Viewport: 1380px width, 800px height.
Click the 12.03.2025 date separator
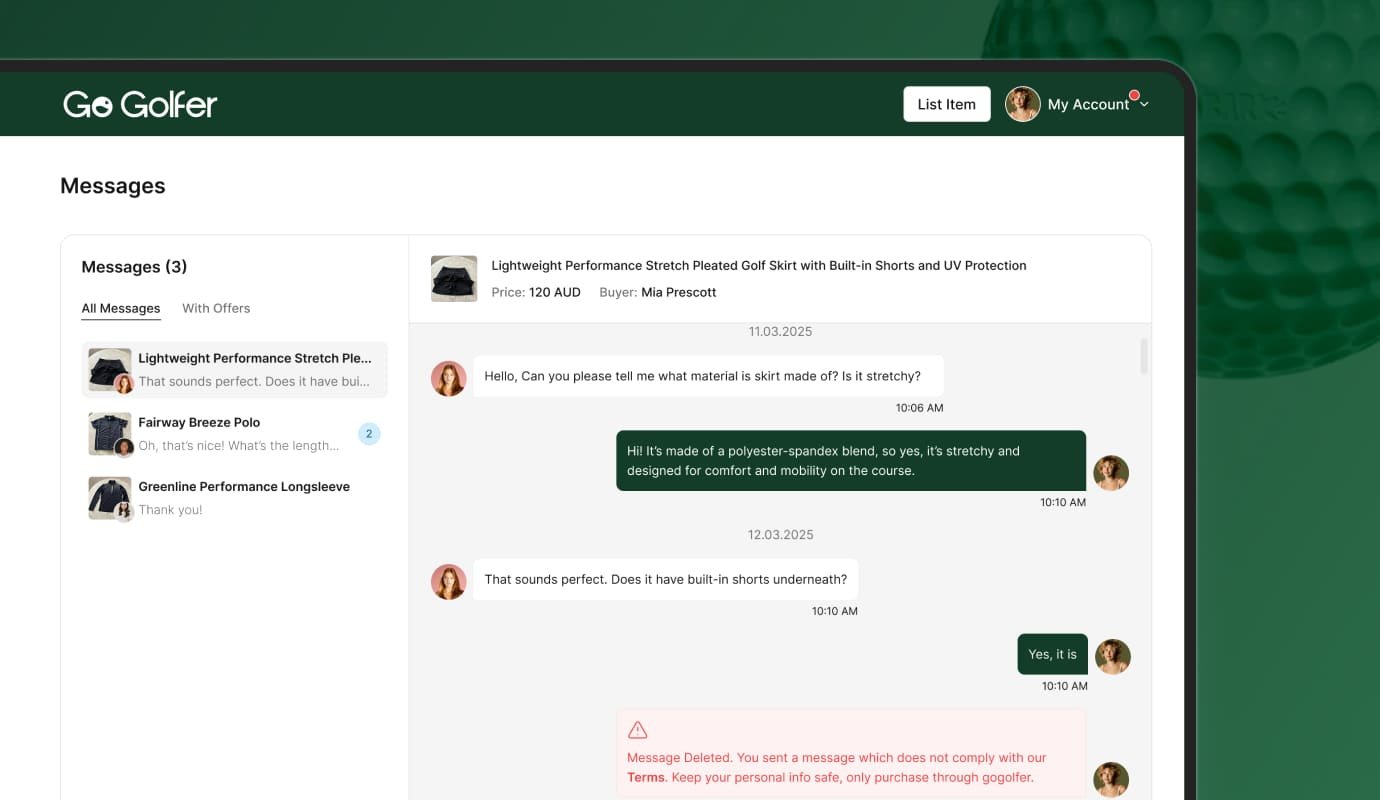[781, 534]
